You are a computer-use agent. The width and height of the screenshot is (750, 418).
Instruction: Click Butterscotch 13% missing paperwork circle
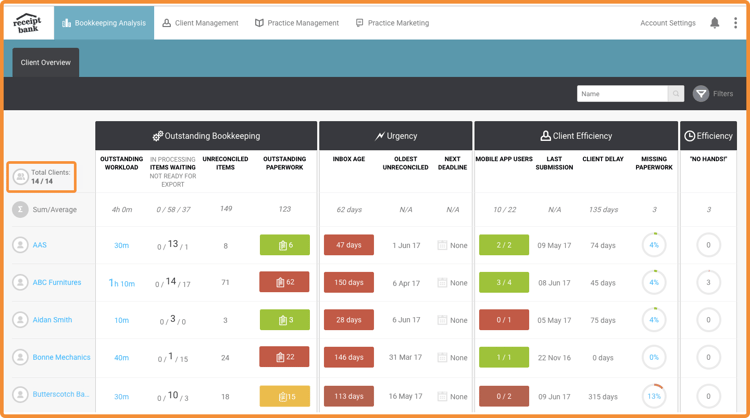[x=653, y=396]
